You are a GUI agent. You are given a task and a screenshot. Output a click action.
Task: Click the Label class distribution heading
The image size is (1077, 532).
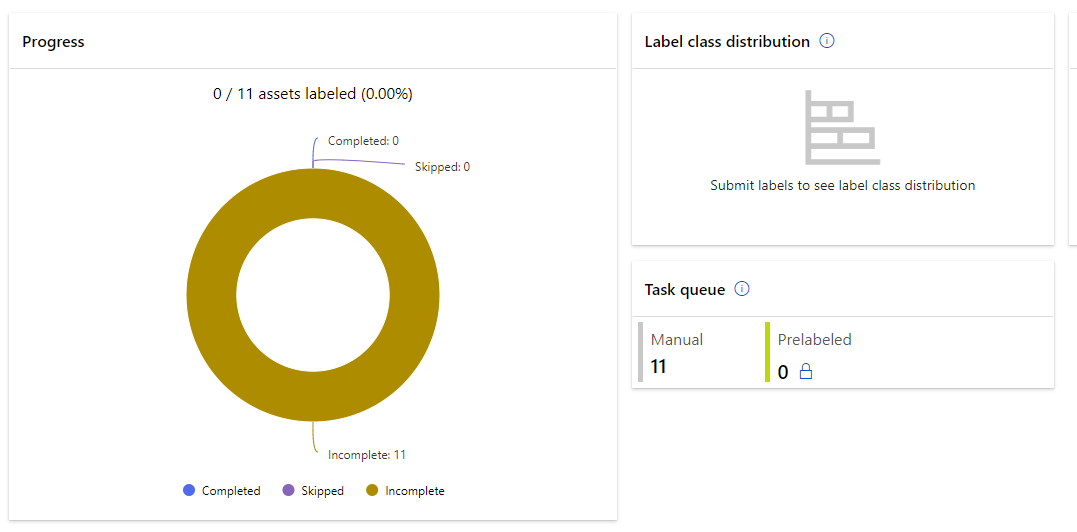click(727, 42)
